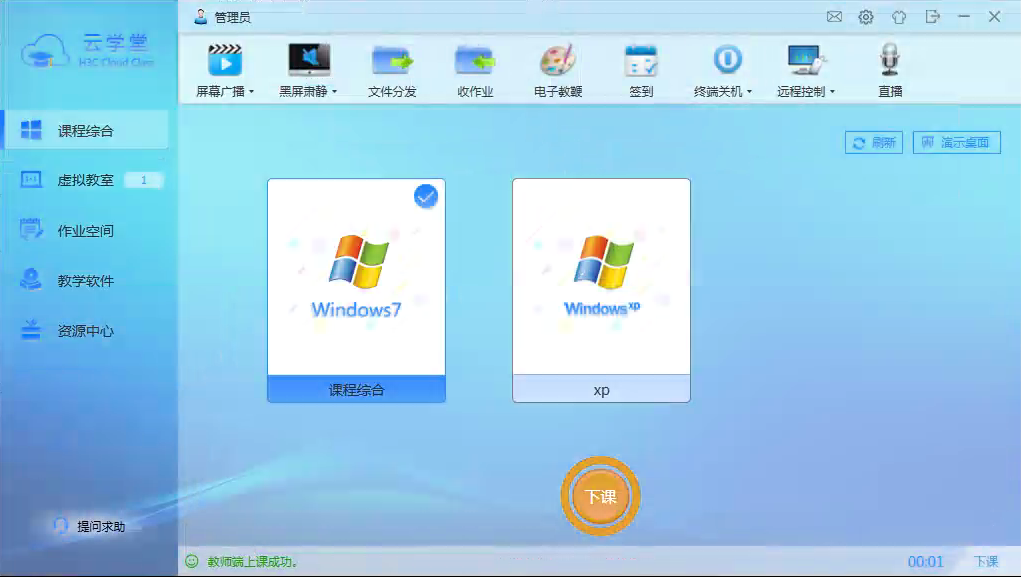Image resolution: width=1021 pixels, height=577 pixels.
Task: Go to 教学软件 in the sidebar
Action: pos(86,281)
